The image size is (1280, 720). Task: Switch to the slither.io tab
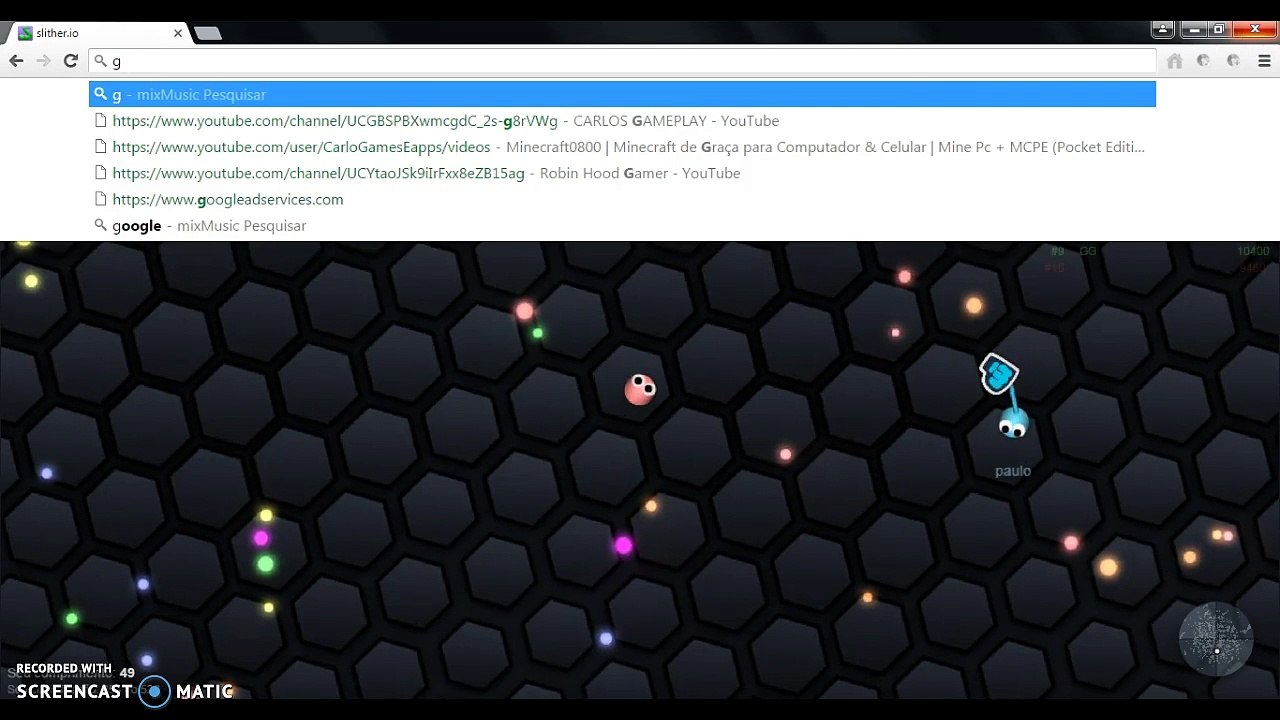[x=98, y=33]
